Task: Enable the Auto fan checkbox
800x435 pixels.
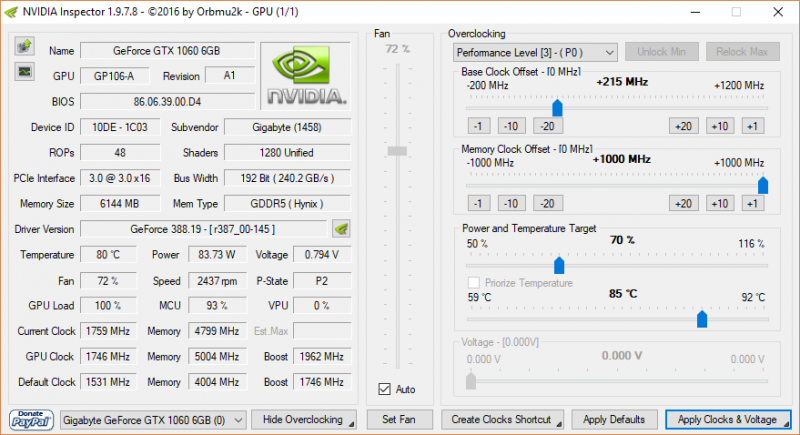Action: pos(385,389)
